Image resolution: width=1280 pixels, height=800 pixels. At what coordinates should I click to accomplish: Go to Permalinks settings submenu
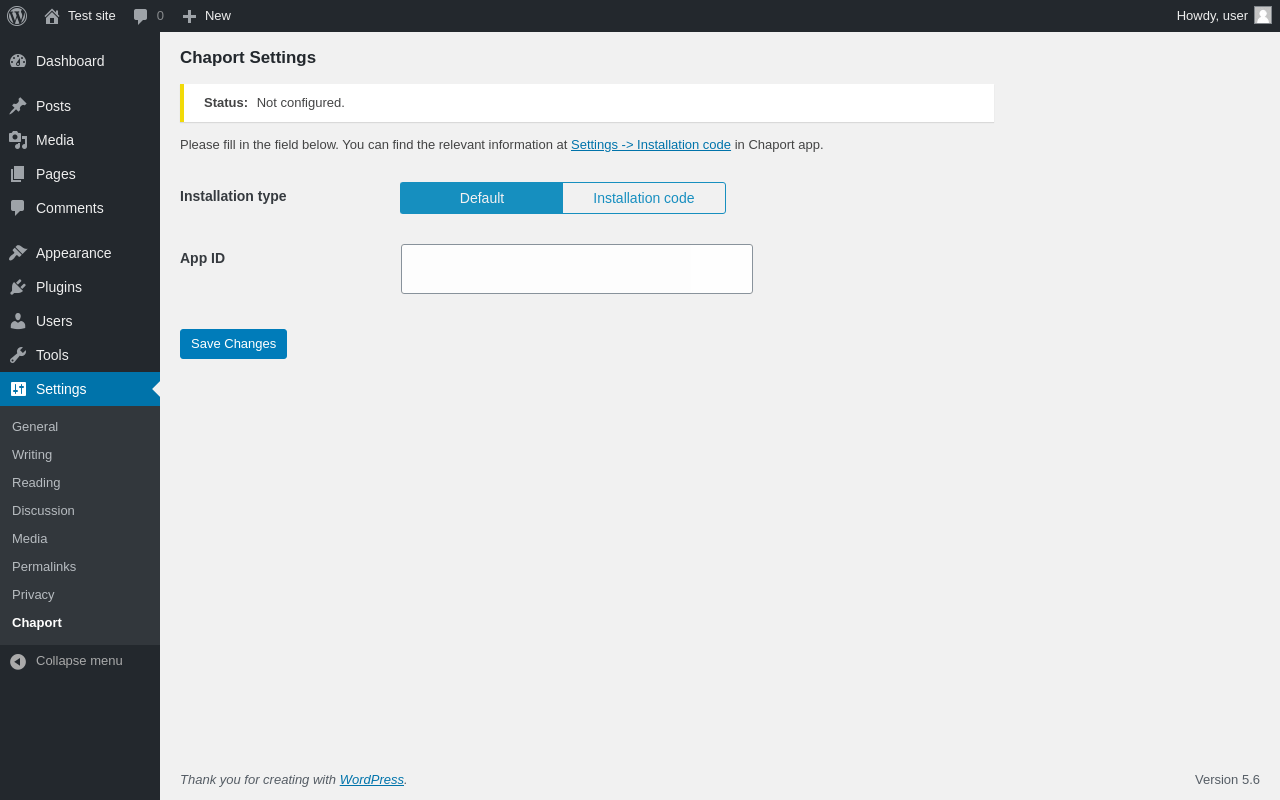click(44, 567)
